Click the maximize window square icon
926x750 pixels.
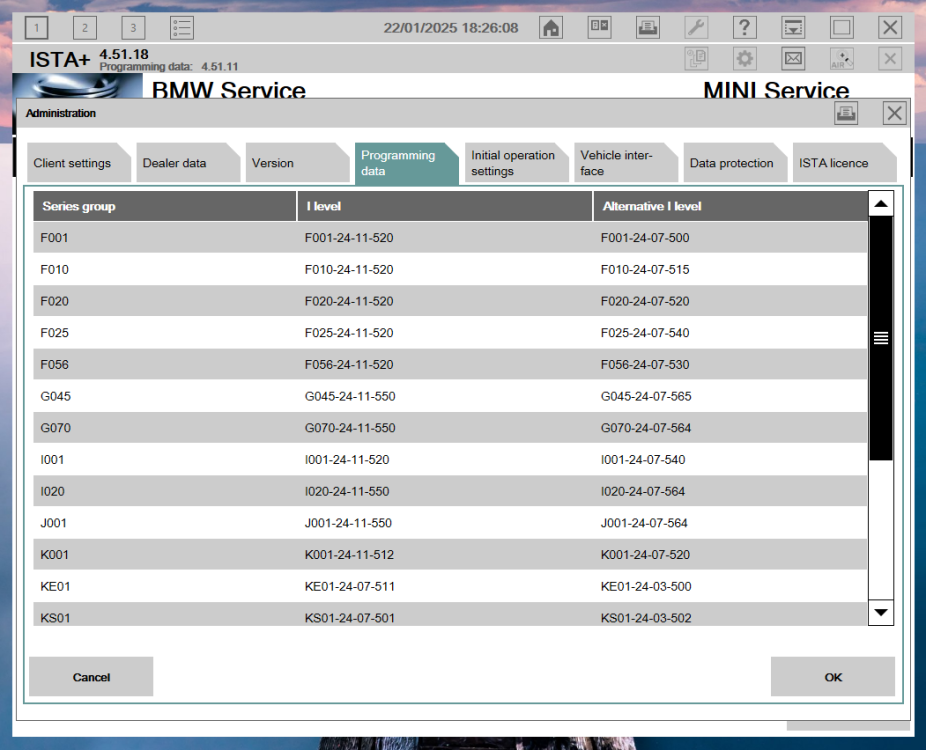click(x=842, y=28)
